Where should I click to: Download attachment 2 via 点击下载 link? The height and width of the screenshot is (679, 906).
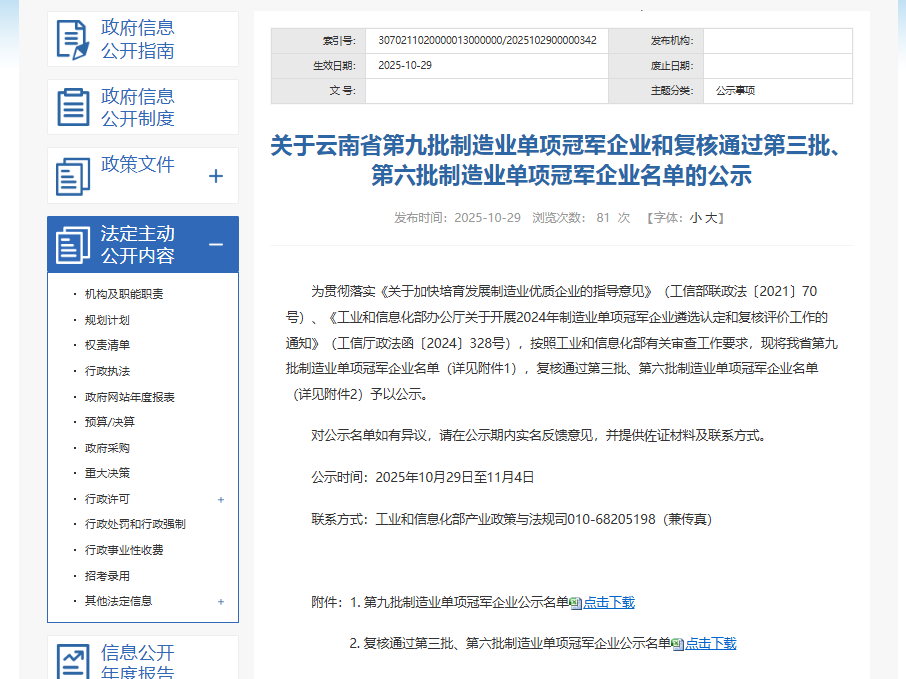711,643
